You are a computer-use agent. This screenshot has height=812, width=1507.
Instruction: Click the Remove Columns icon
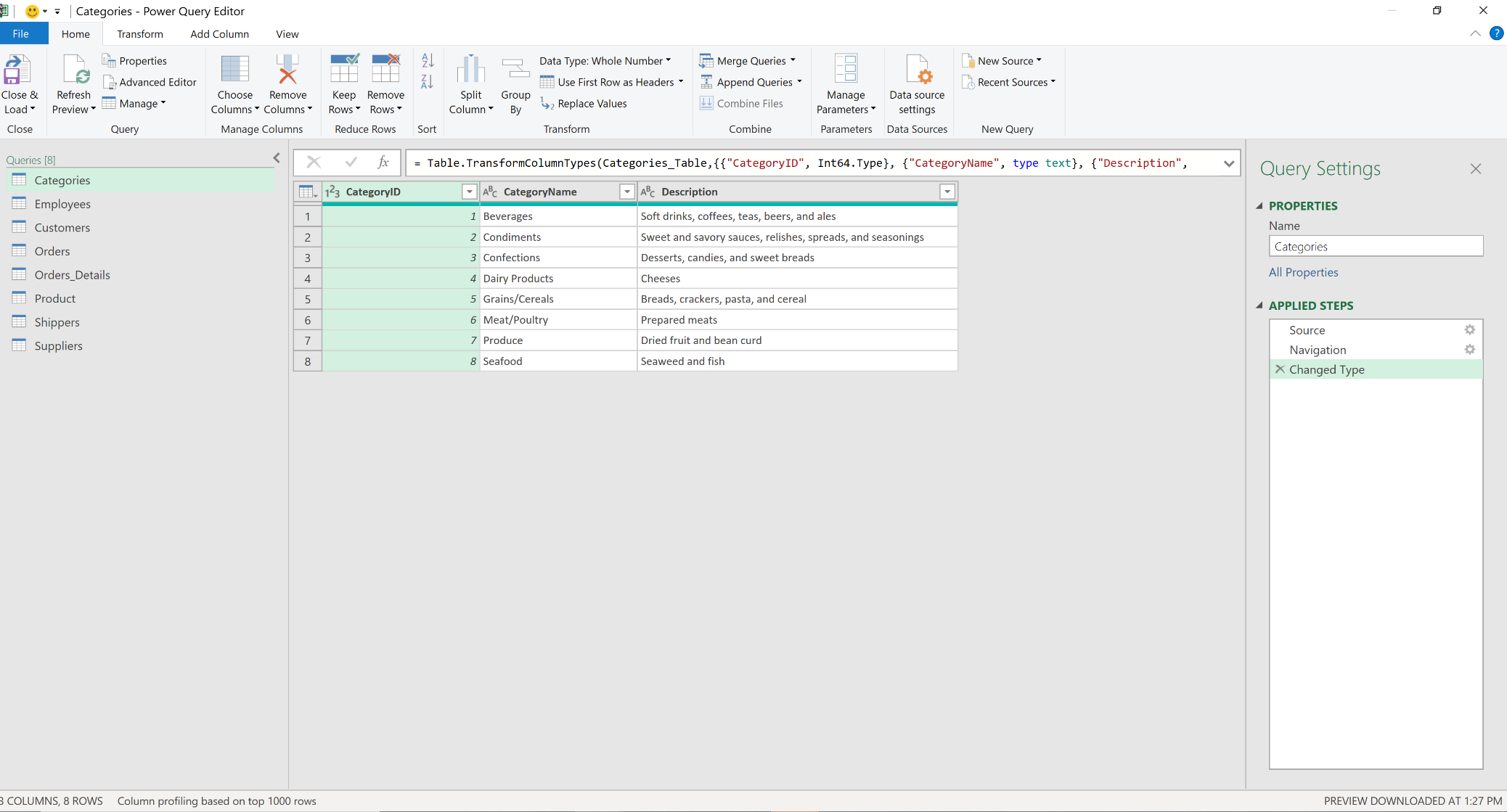[287, 70]
